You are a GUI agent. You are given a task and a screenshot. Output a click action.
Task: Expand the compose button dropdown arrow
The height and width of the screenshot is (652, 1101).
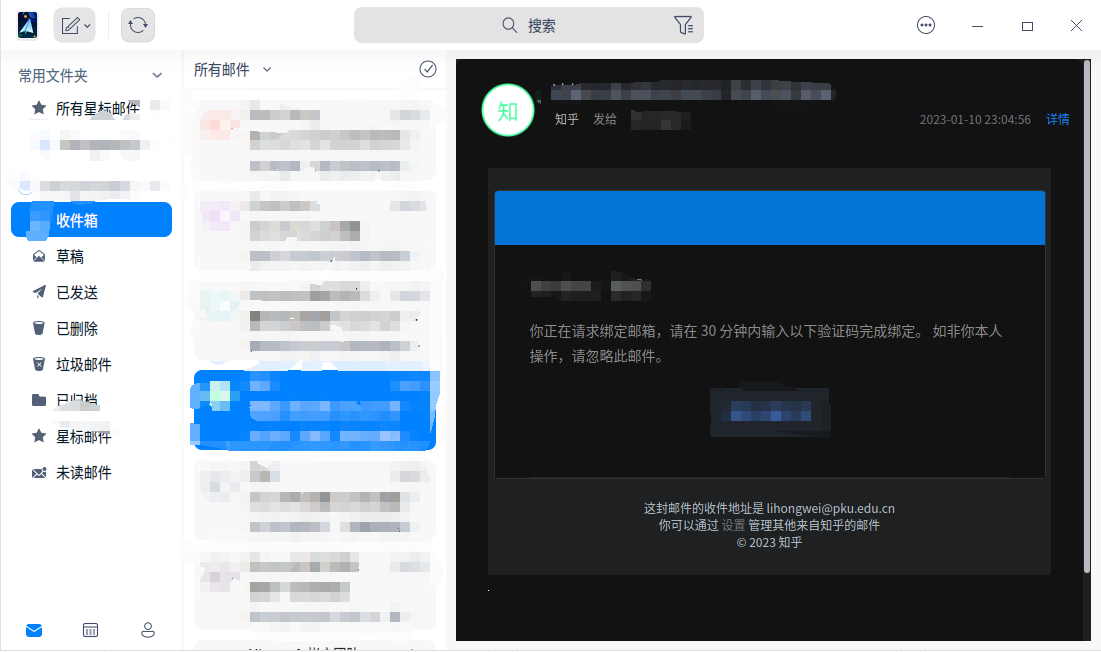86,25
